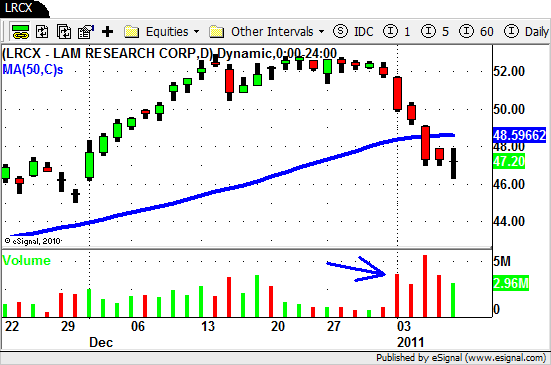
Task: Click the green 2.96M volume tag
Action: 511,283
